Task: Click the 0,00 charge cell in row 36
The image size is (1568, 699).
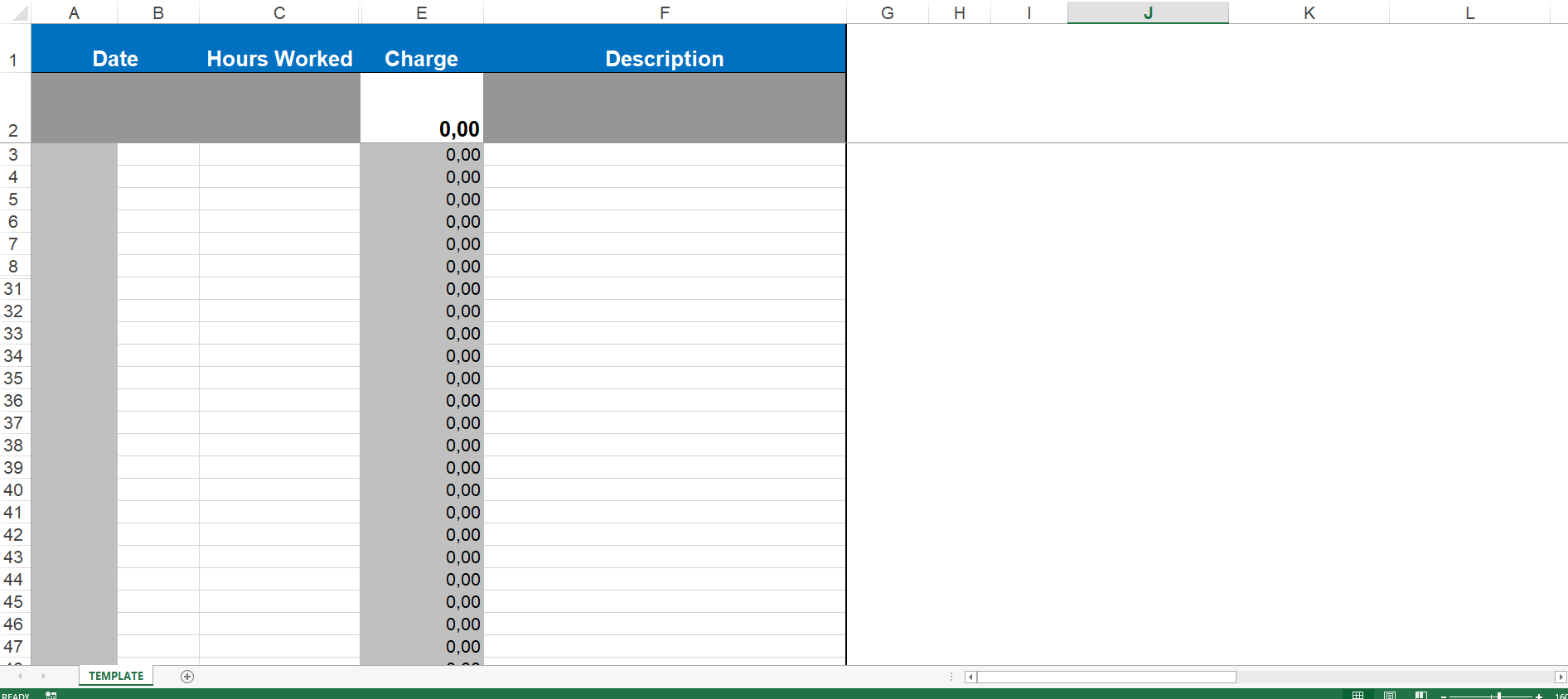Action: point(422,400)
